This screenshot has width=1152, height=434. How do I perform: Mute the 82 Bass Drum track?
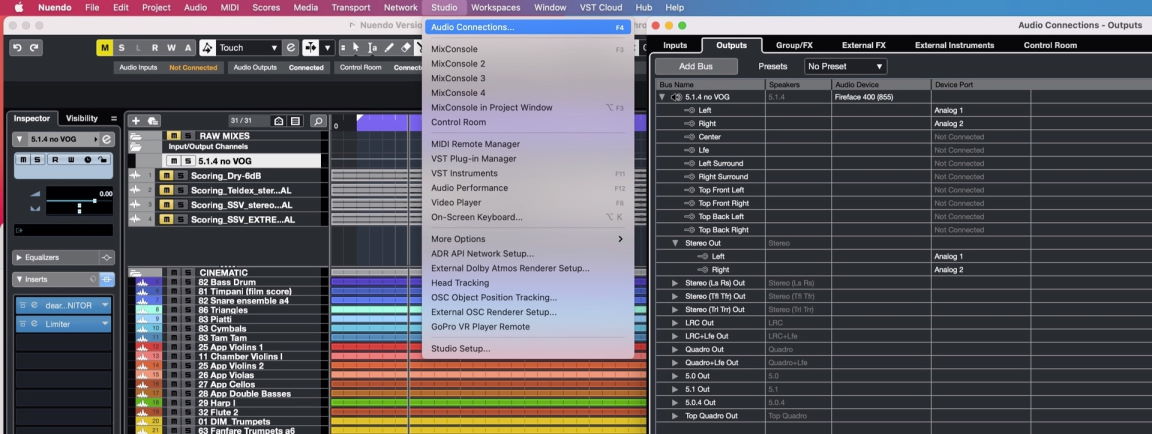[x=175, y=282]
